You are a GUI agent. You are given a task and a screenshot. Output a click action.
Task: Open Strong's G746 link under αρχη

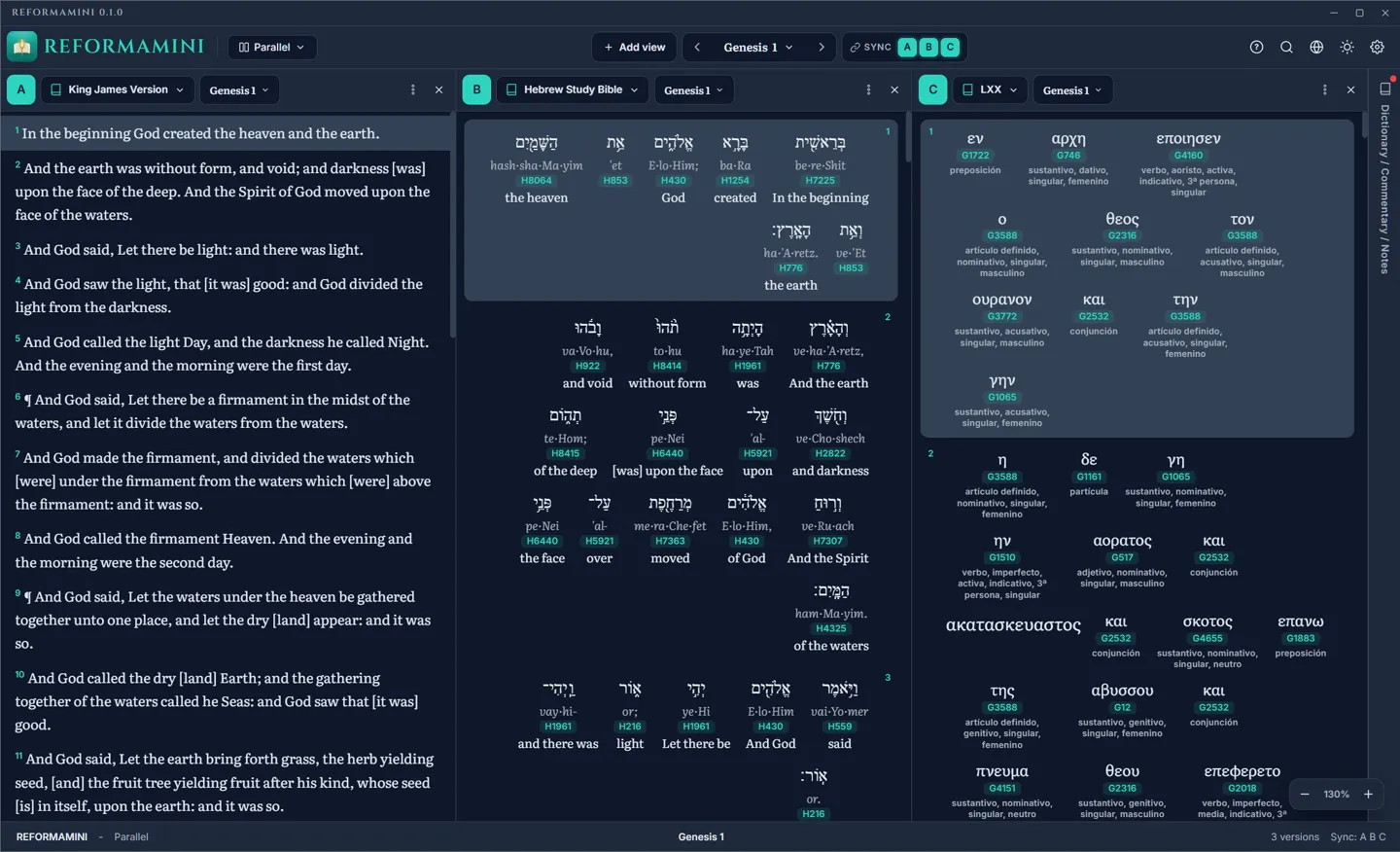tap(1068, 156)
